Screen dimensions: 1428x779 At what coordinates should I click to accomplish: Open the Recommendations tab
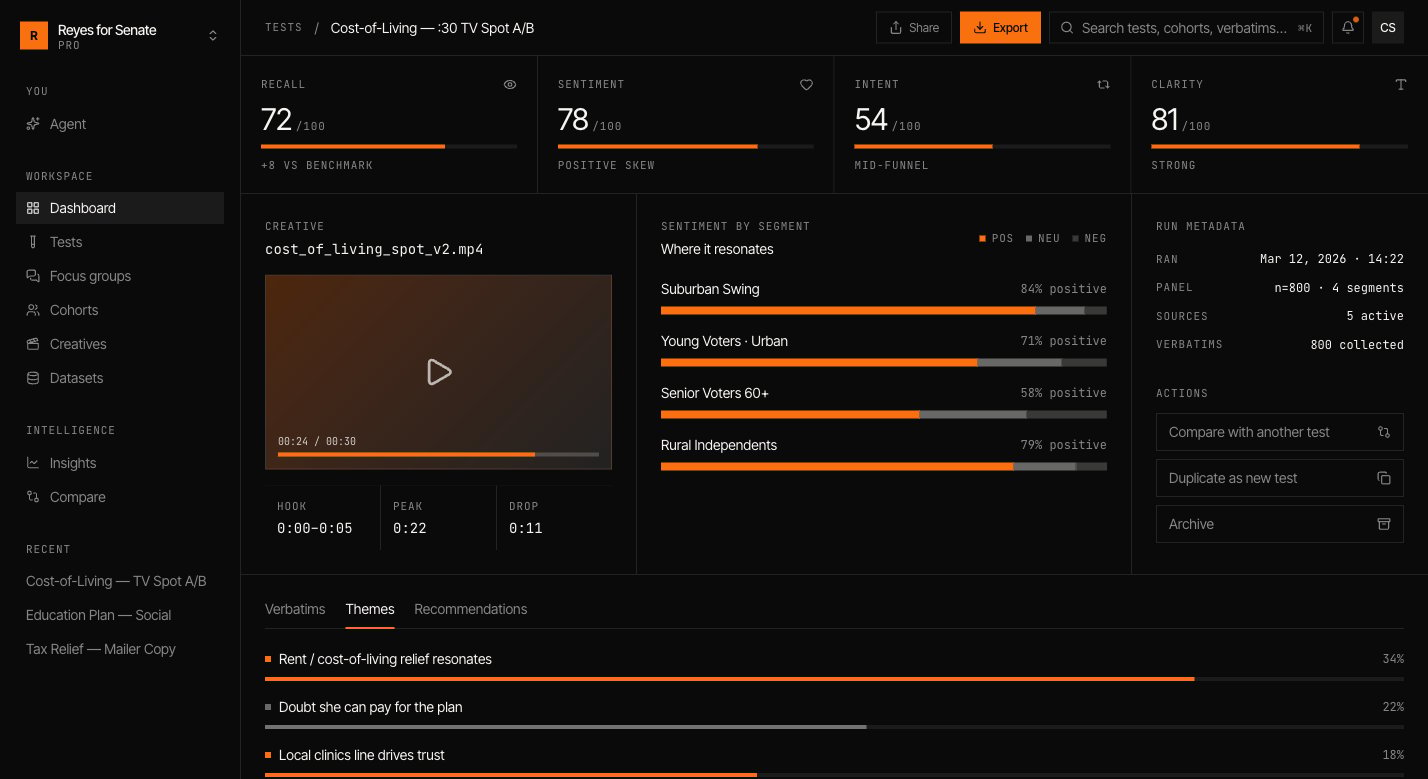click(x=470, y=609)
